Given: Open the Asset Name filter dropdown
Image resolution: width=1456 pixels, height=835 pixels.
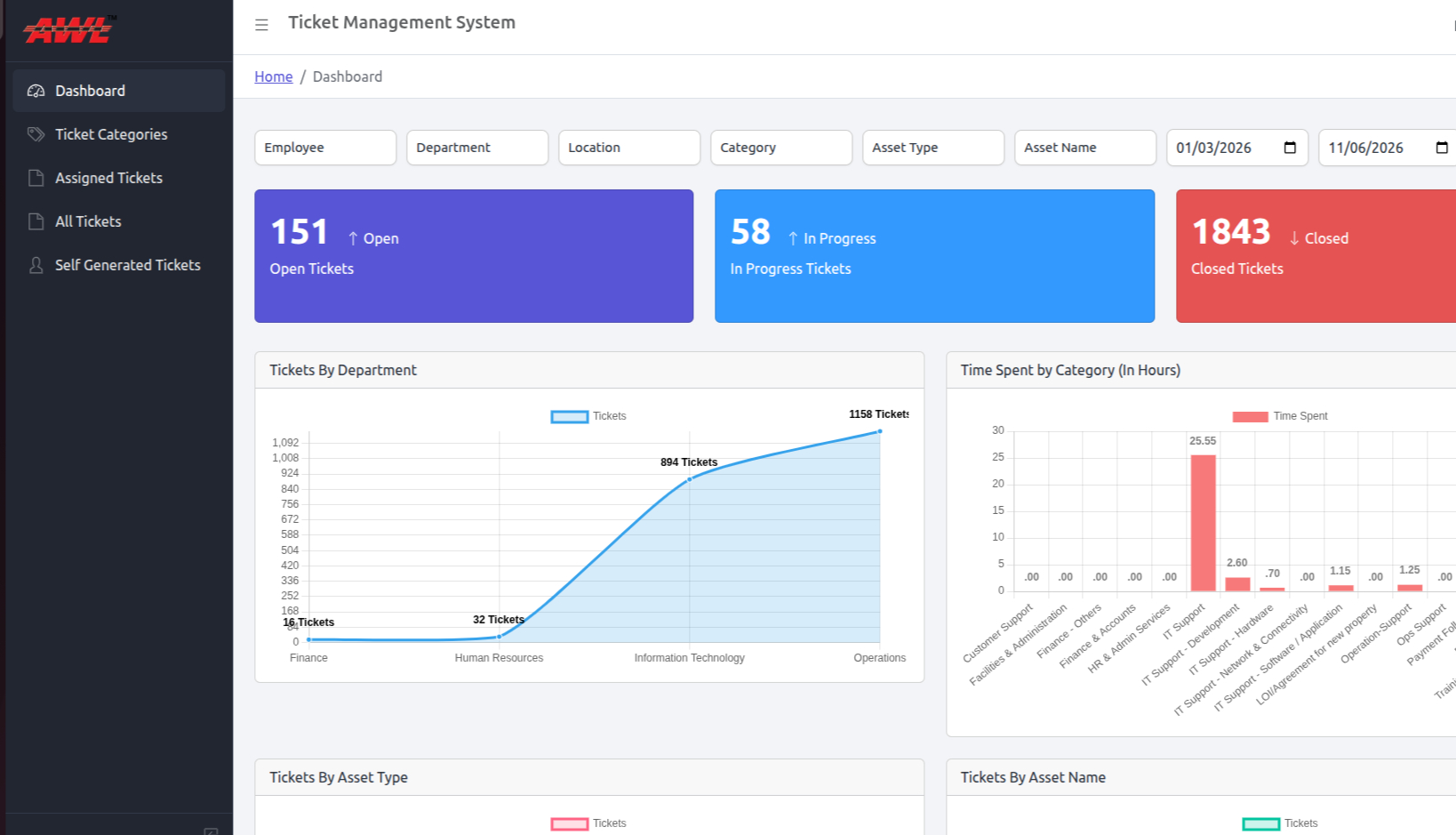Looking at the screenshot, I should click(1085, 148).
